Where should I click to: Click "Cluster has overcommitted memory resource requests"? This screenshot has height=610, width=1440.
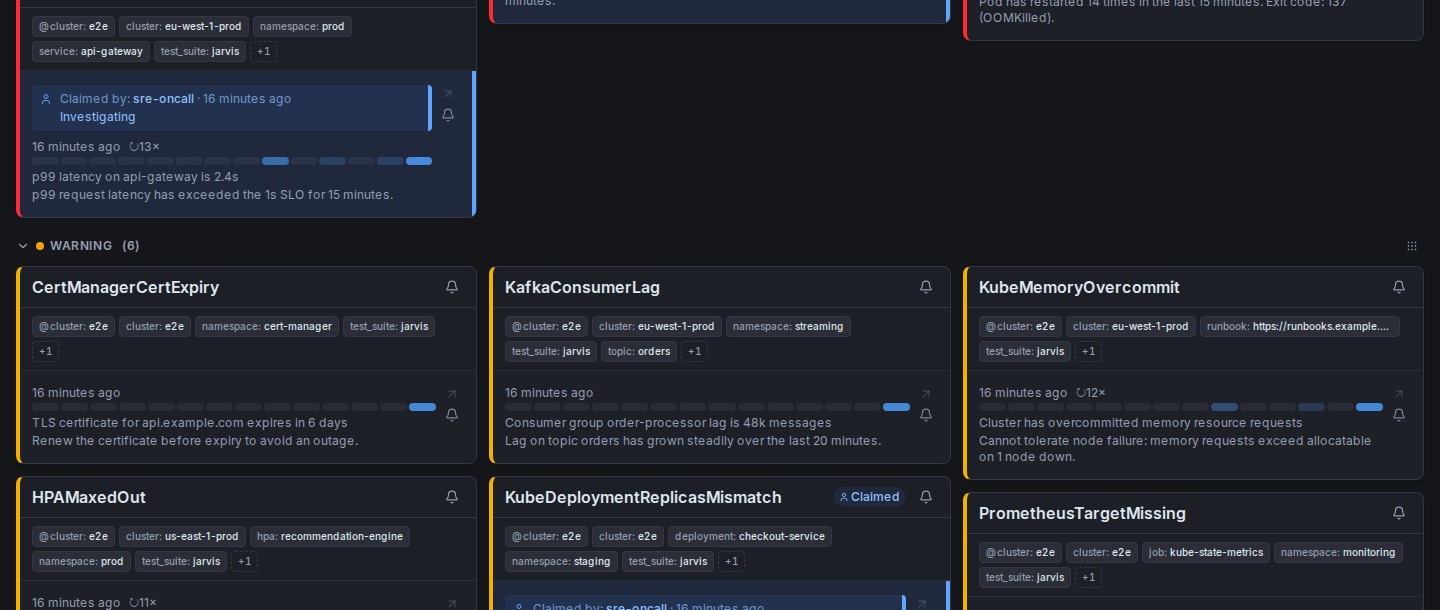click(x=1141, y=423)
